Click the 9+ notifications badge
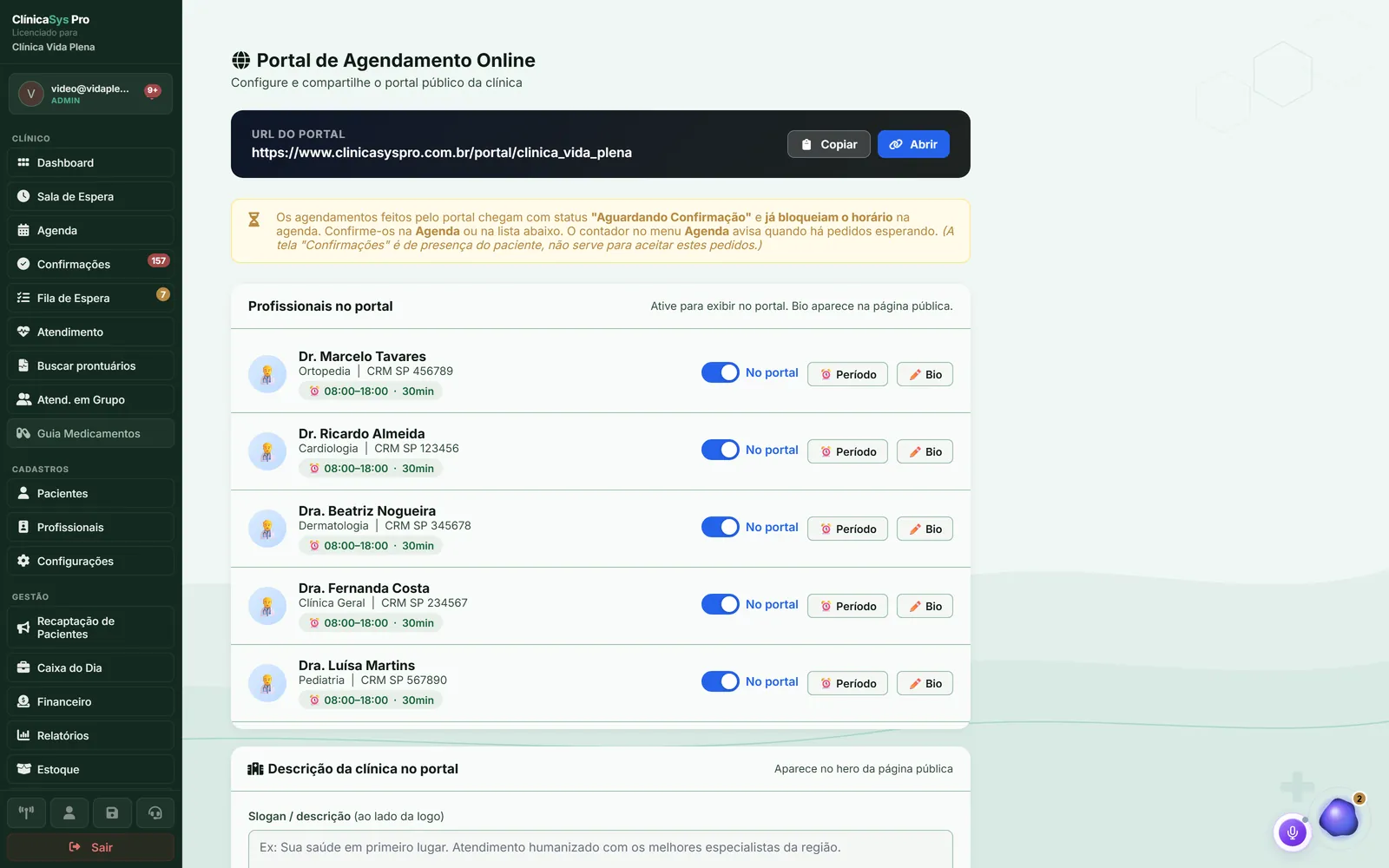The height and width of the screenshot is (868, 1389). coord(153,90)
